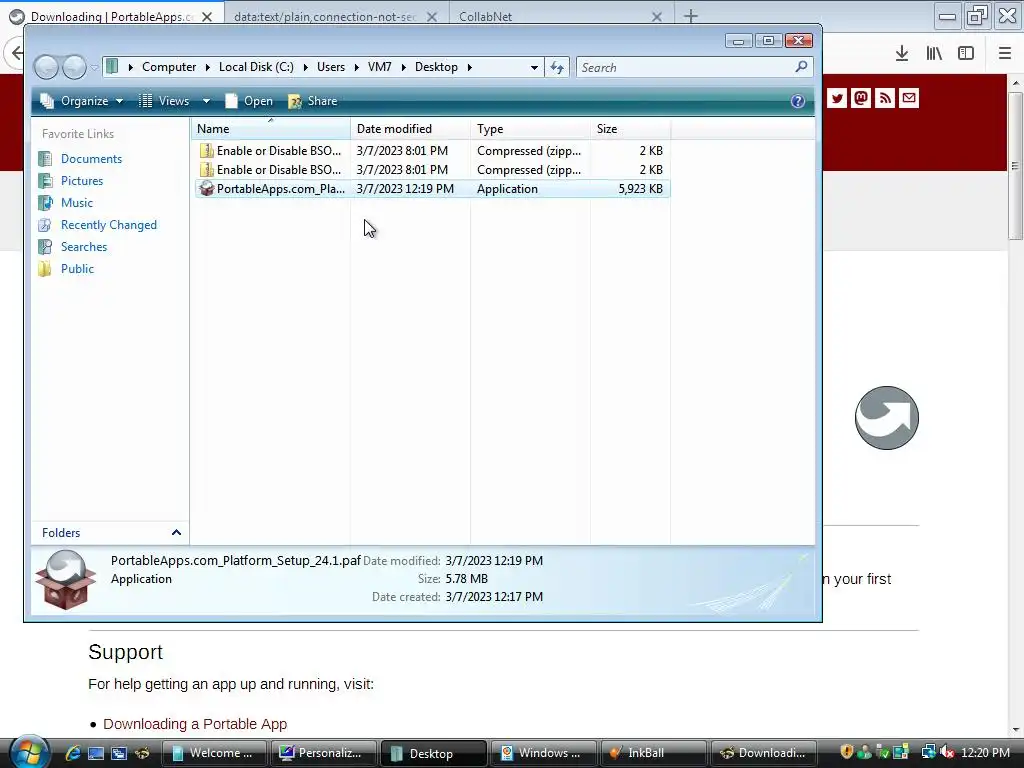Open Music favorite link

coord(76,203)
